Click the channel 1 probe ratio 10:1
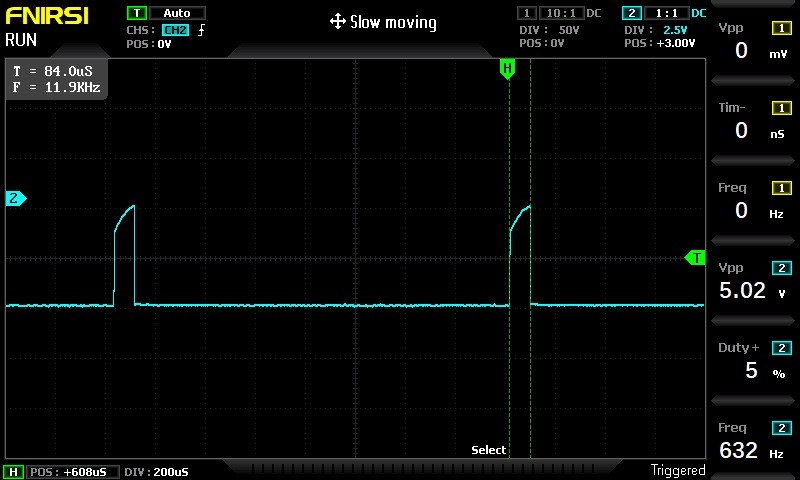800x480 pixels. pyautogui.click(x=561, y=13)
